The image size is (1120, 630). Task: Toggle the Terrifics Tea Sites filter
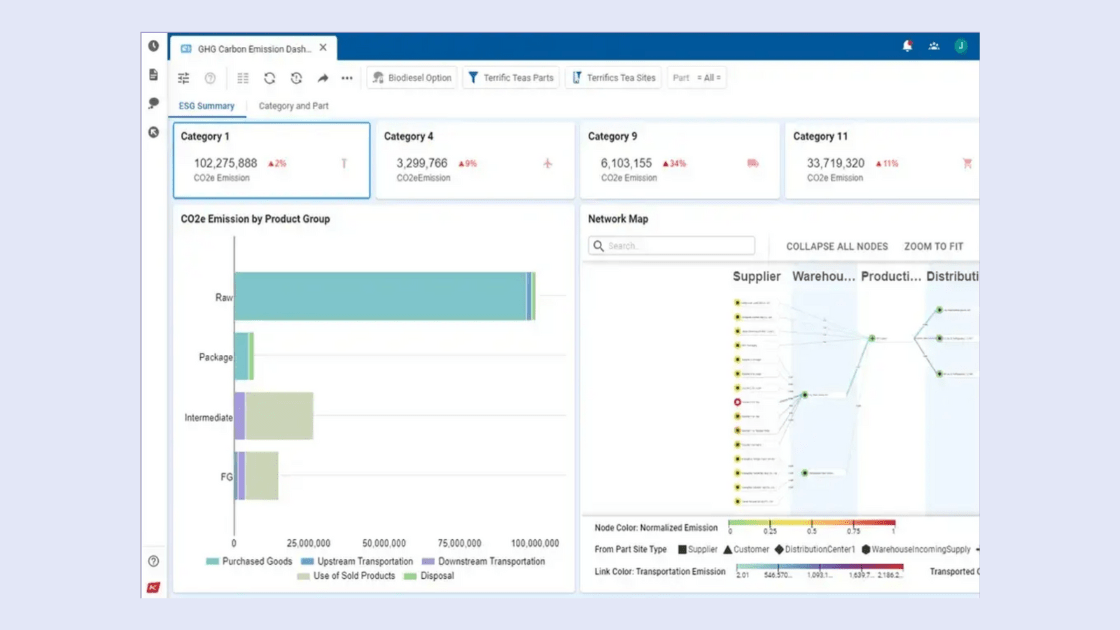click(x=613, y=77)
